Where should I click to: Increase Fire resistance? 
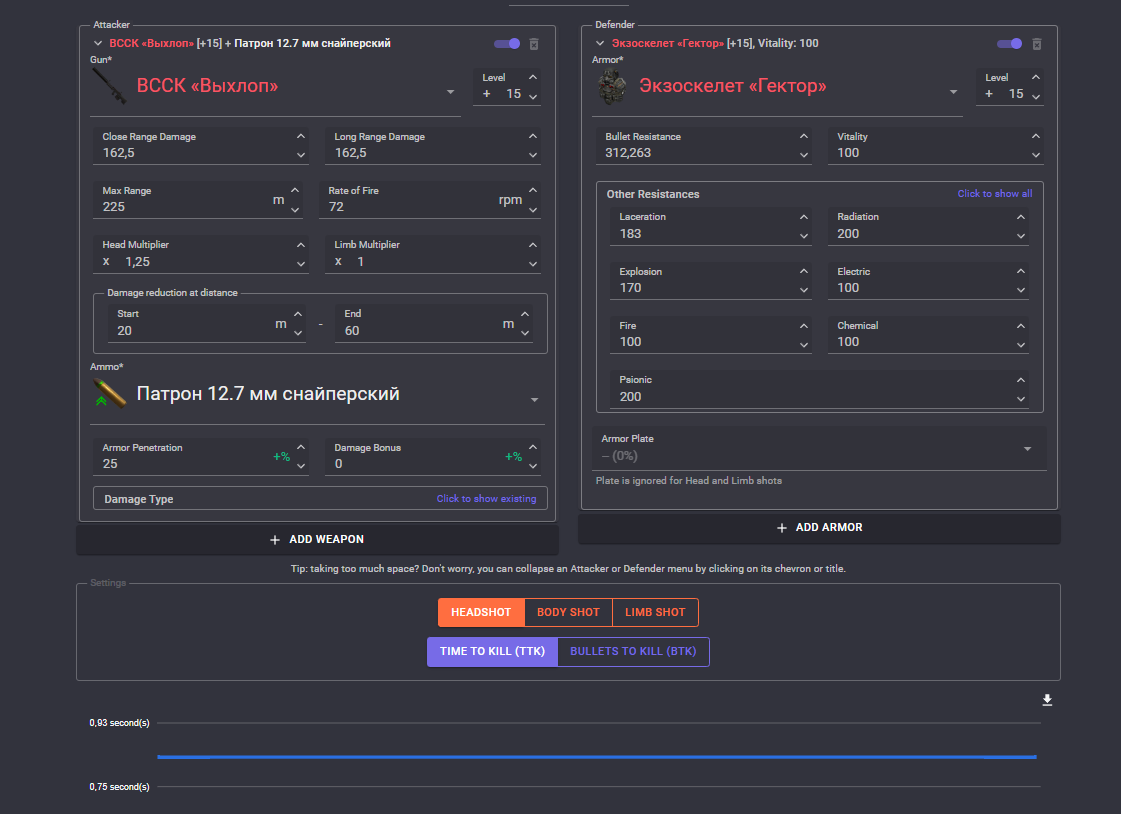[804, 325]
